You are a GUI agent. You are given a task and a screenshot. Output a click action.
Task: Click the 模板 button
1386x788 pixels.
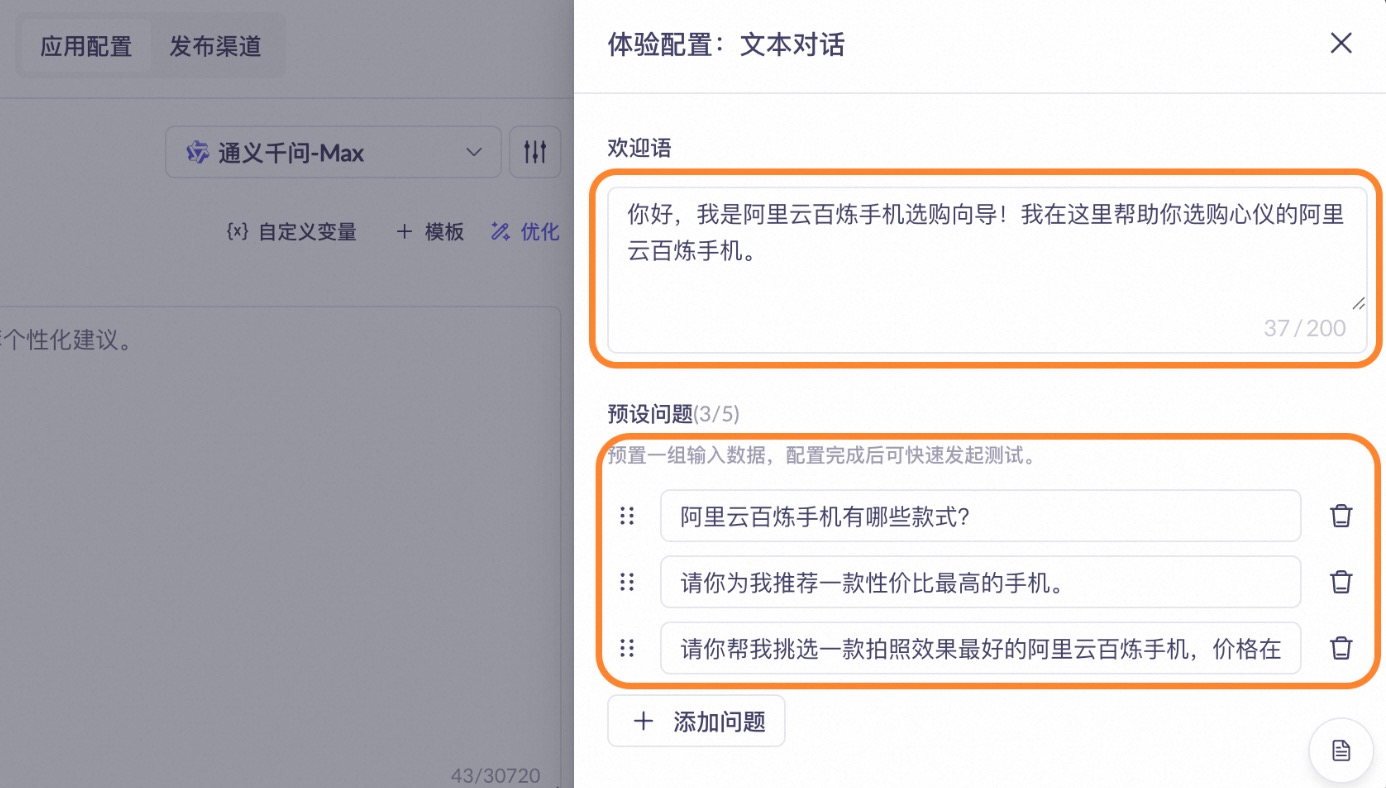coord(430,232)
